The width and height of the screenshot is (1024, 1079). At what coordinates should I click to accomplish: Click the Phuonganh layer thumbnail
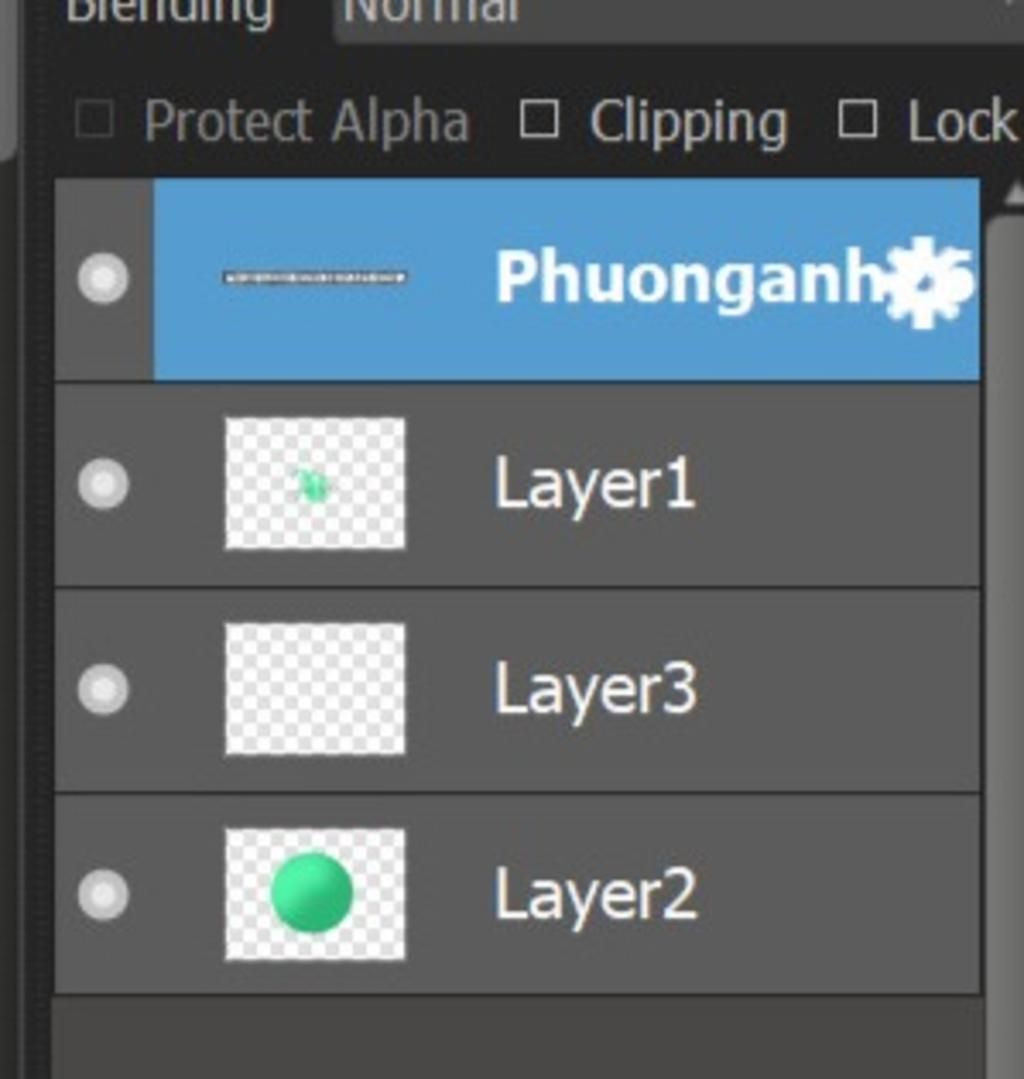click(x=314, y=277)
